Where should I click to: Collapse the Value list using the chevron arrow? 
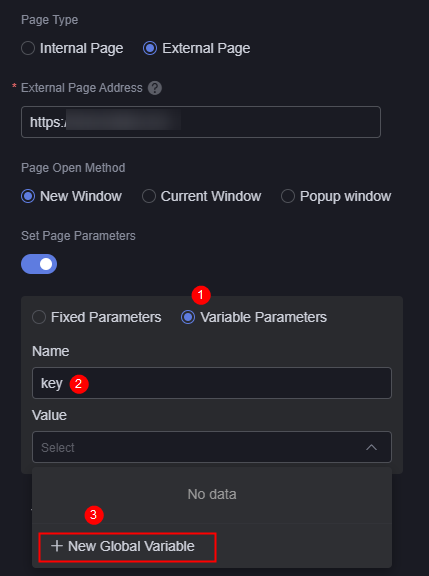(x=371, y=447)
